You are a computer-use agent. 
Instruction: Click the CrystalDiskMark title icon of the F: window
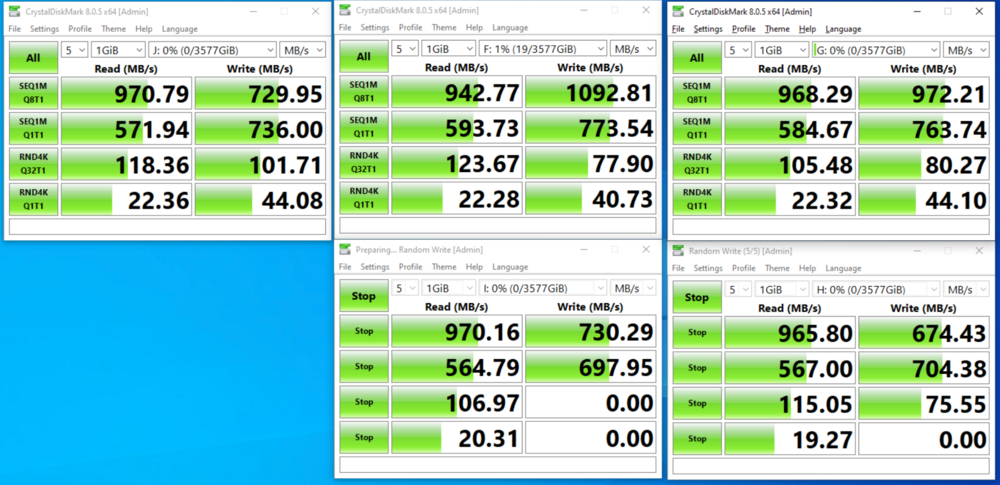pos(344,10)
